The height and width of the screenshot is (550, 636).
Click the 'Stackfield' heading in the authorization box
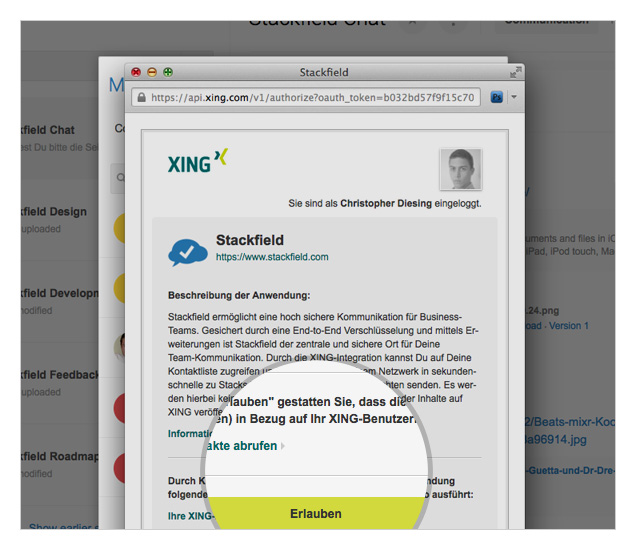[x=250, y=240]
